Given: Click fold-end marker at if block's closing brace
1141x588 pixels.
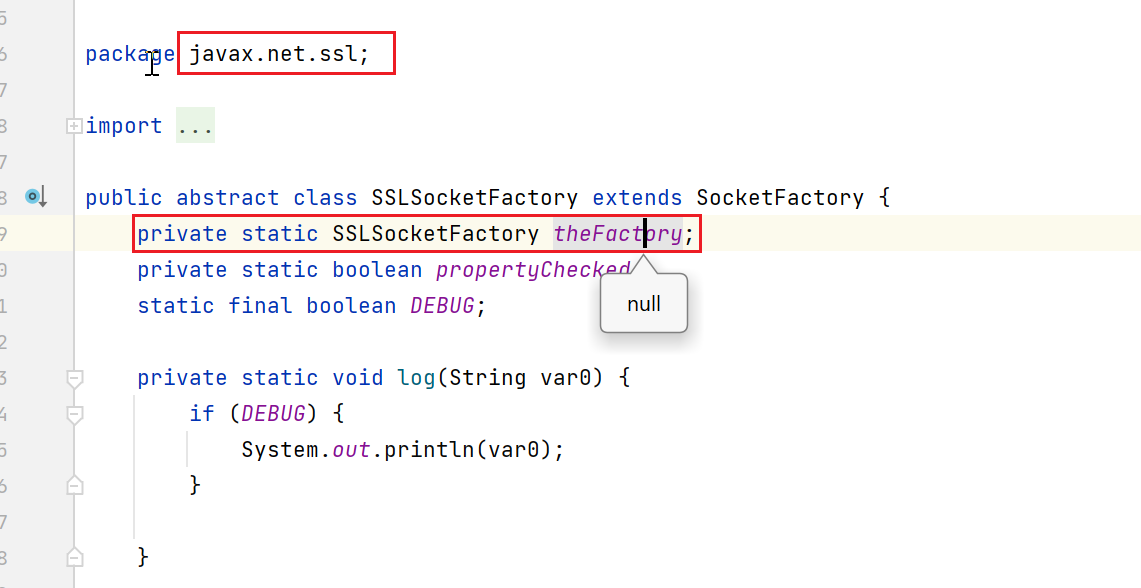Looking at the screenshot, I should pos(74,485).
